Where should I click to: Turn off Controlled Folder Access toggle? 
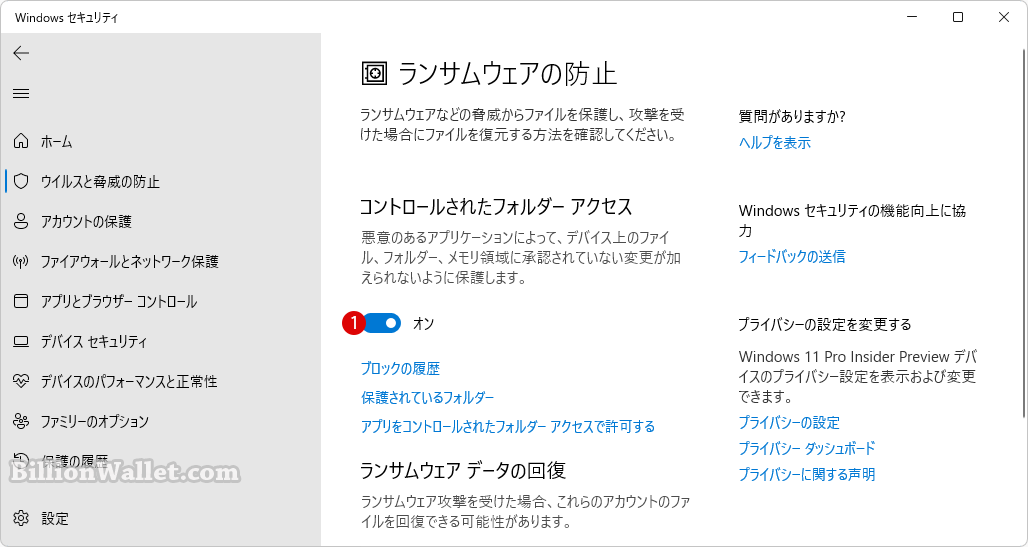pyautogui.click(x=382, y=323)
